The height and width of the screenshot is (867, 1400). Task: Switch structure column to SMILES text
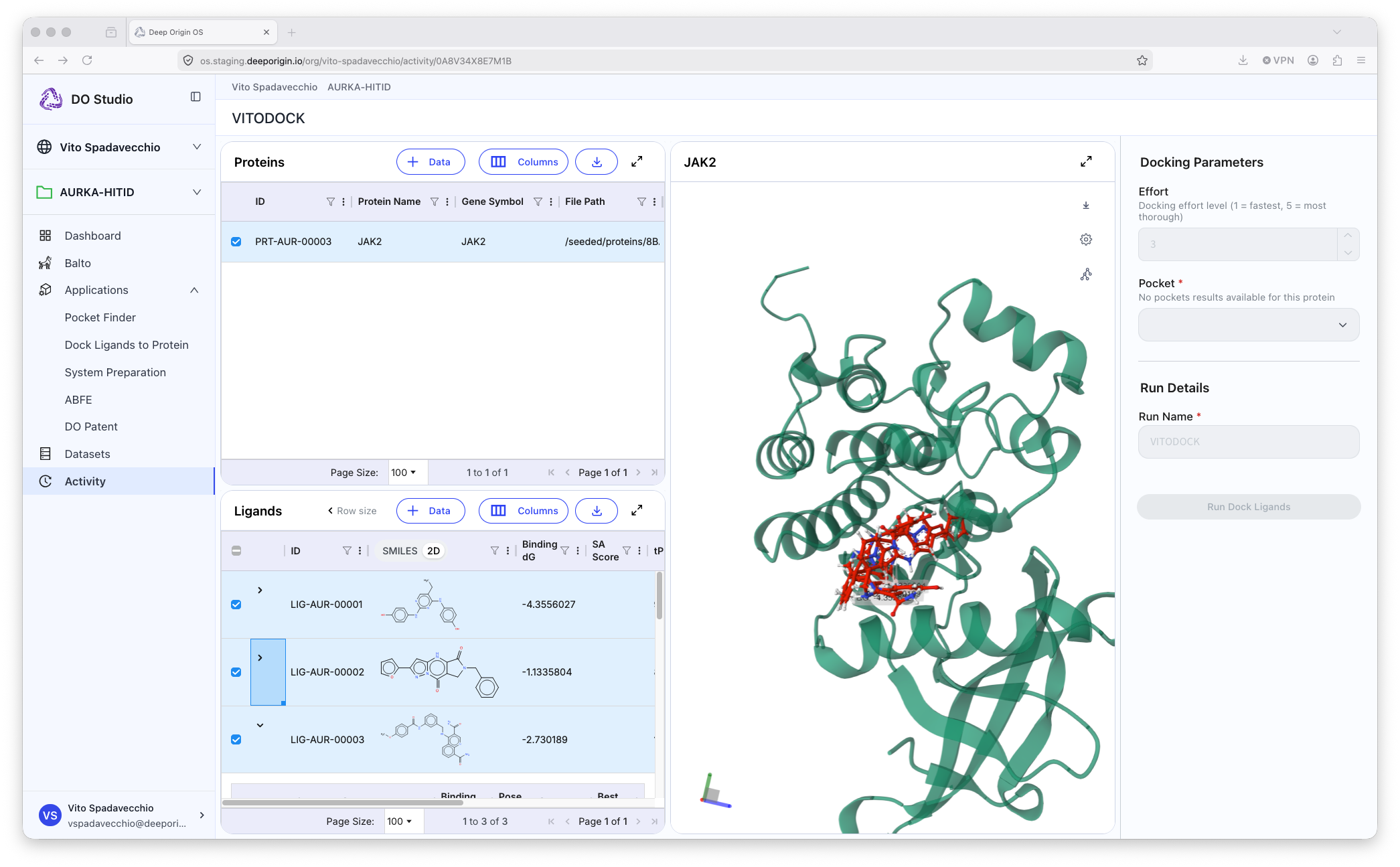tap(400, 550)
